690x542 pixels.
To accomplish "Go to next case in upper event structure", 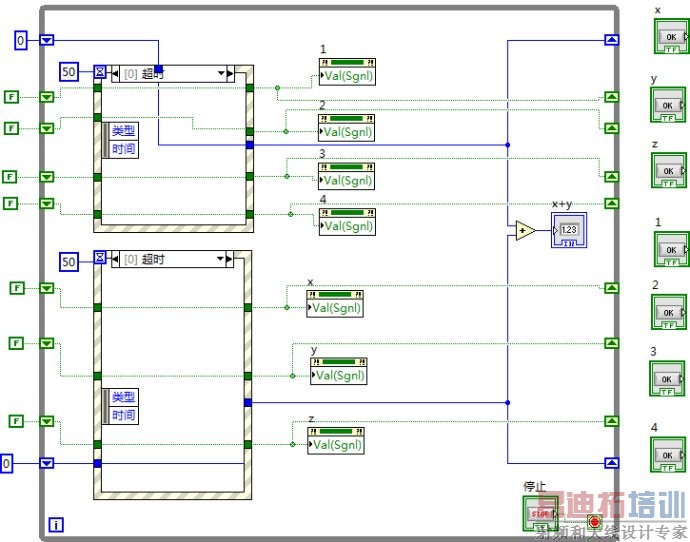I will pos(230,73).
